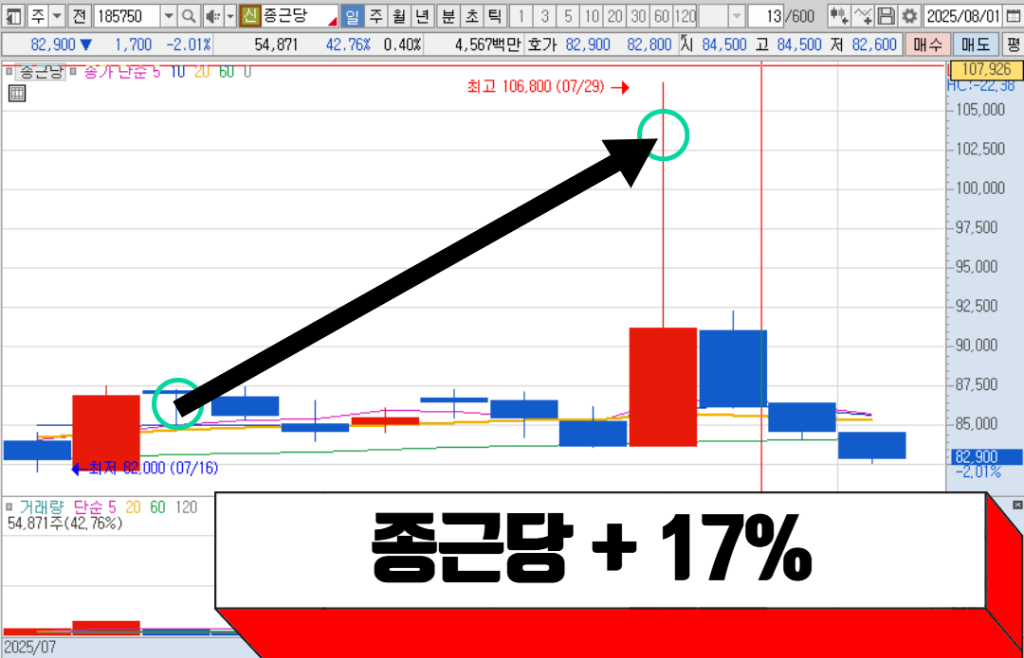This screenshot has width=1024, height=658.
Task: Select the 60 interval button
Action: pos(661,16)
